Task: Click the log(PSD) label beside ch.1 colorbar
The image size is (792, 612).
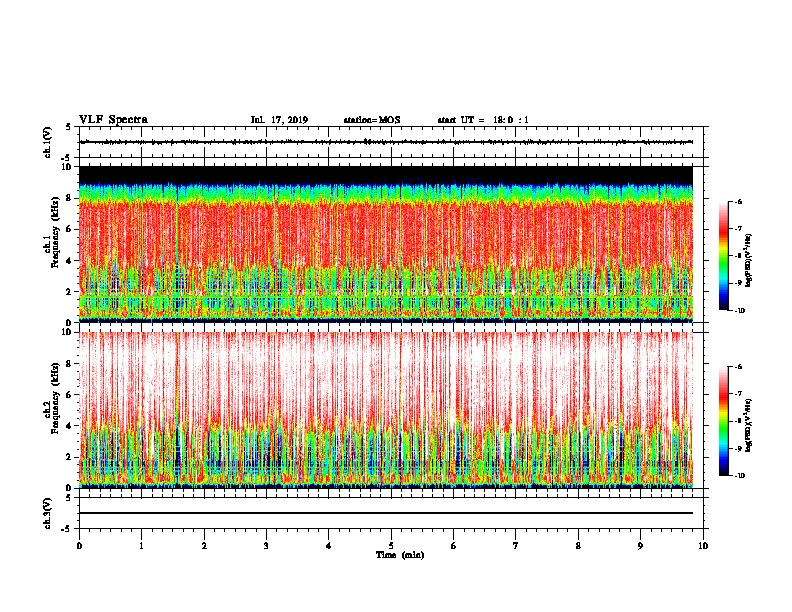Action: [x=749, y=260]
